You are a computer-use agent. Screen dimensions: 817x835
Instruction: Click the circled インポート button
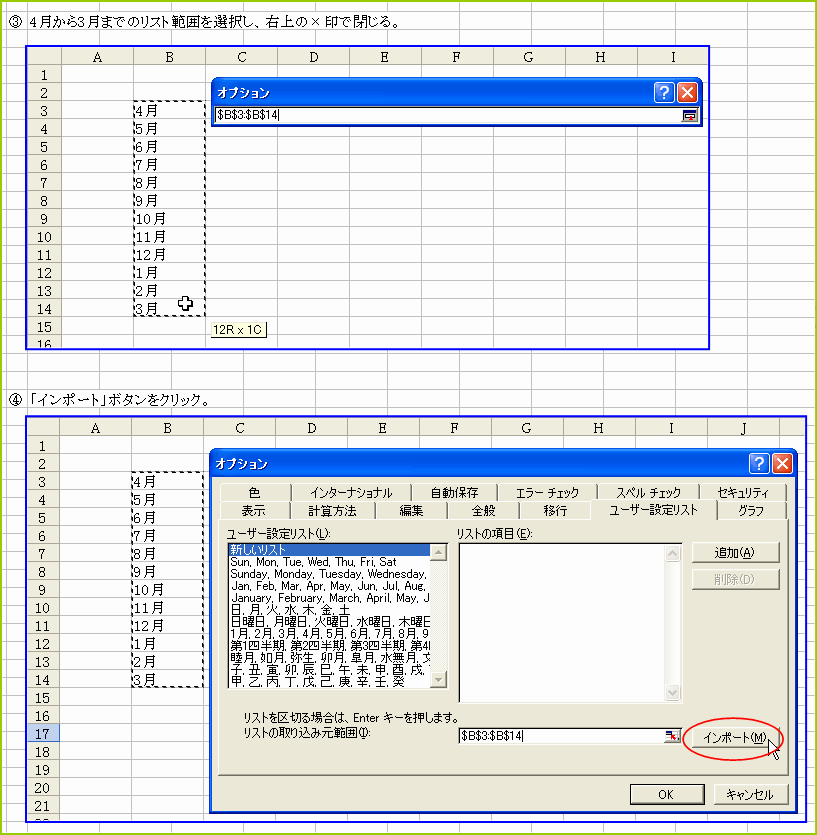(x=733, y=736)
